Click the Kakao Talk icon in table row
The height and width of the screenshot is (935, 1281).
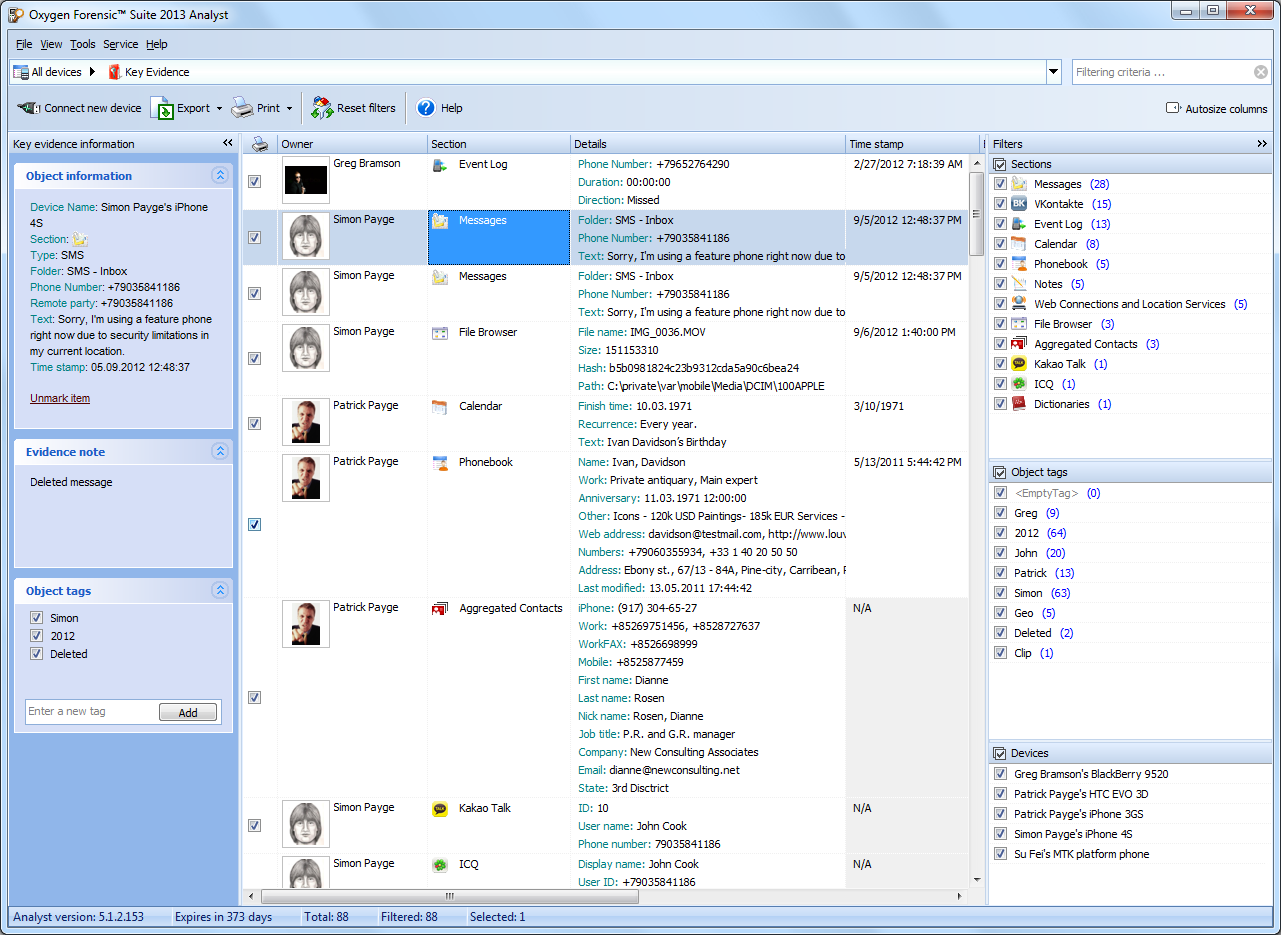click(x=440, y=809)
